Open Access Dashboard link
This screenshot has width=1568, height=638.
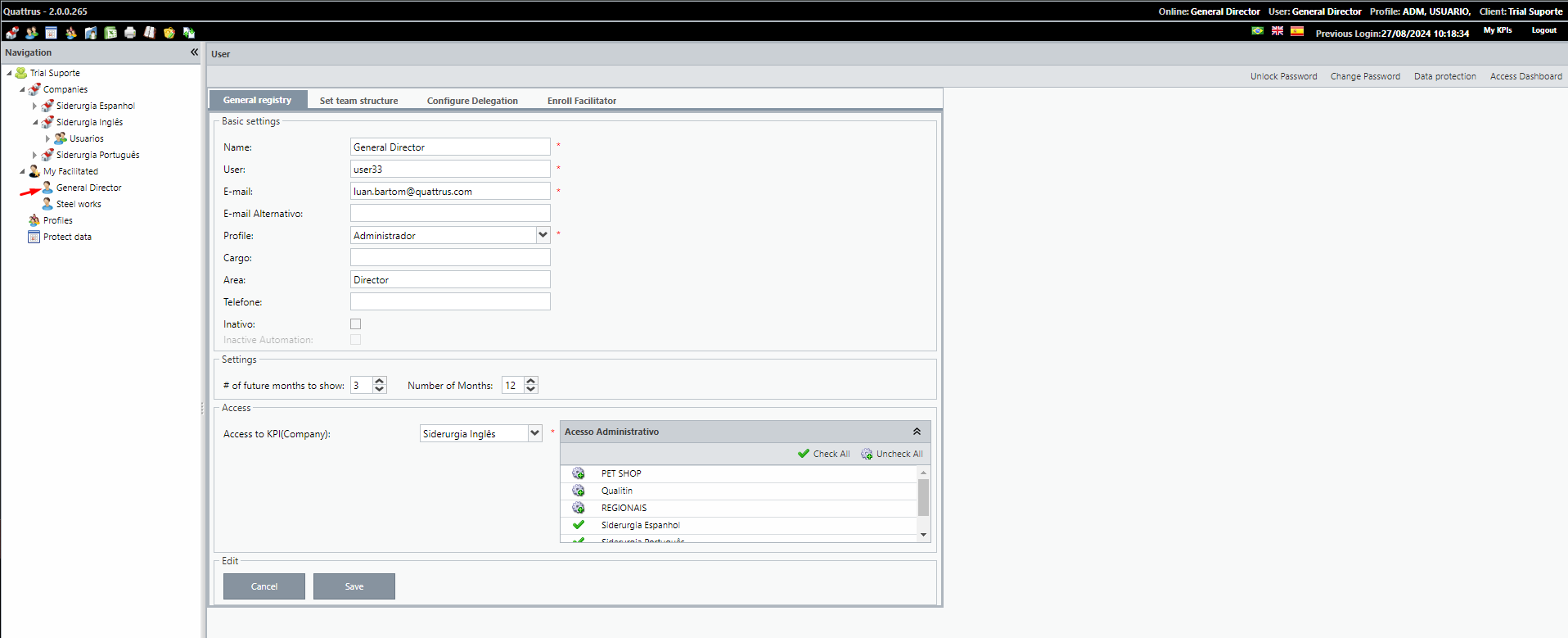click(1525, 76)
